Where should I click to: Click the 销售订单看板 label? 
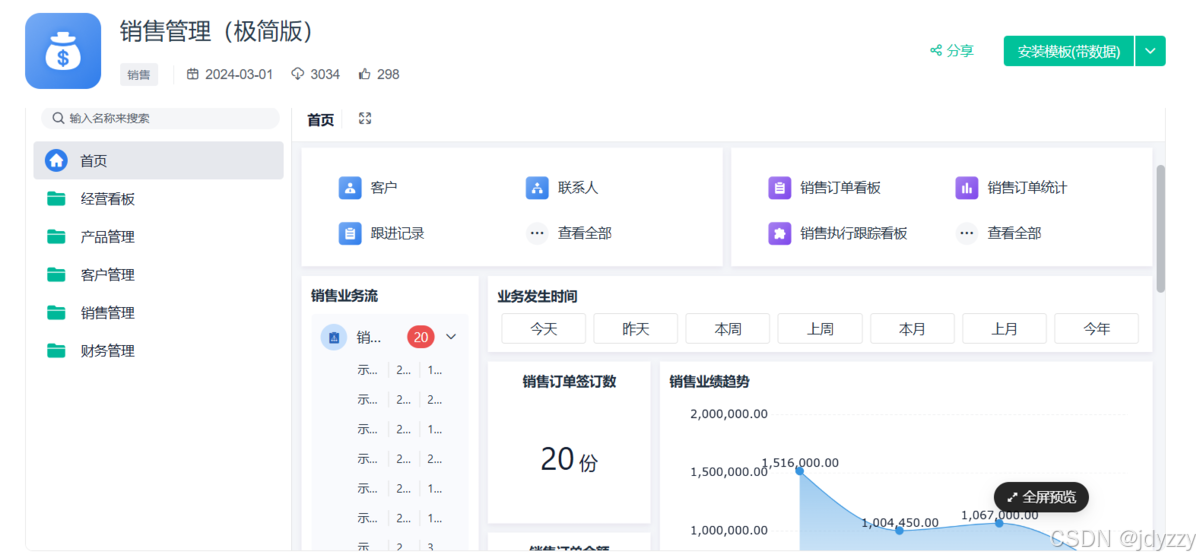tap(840, 187)
